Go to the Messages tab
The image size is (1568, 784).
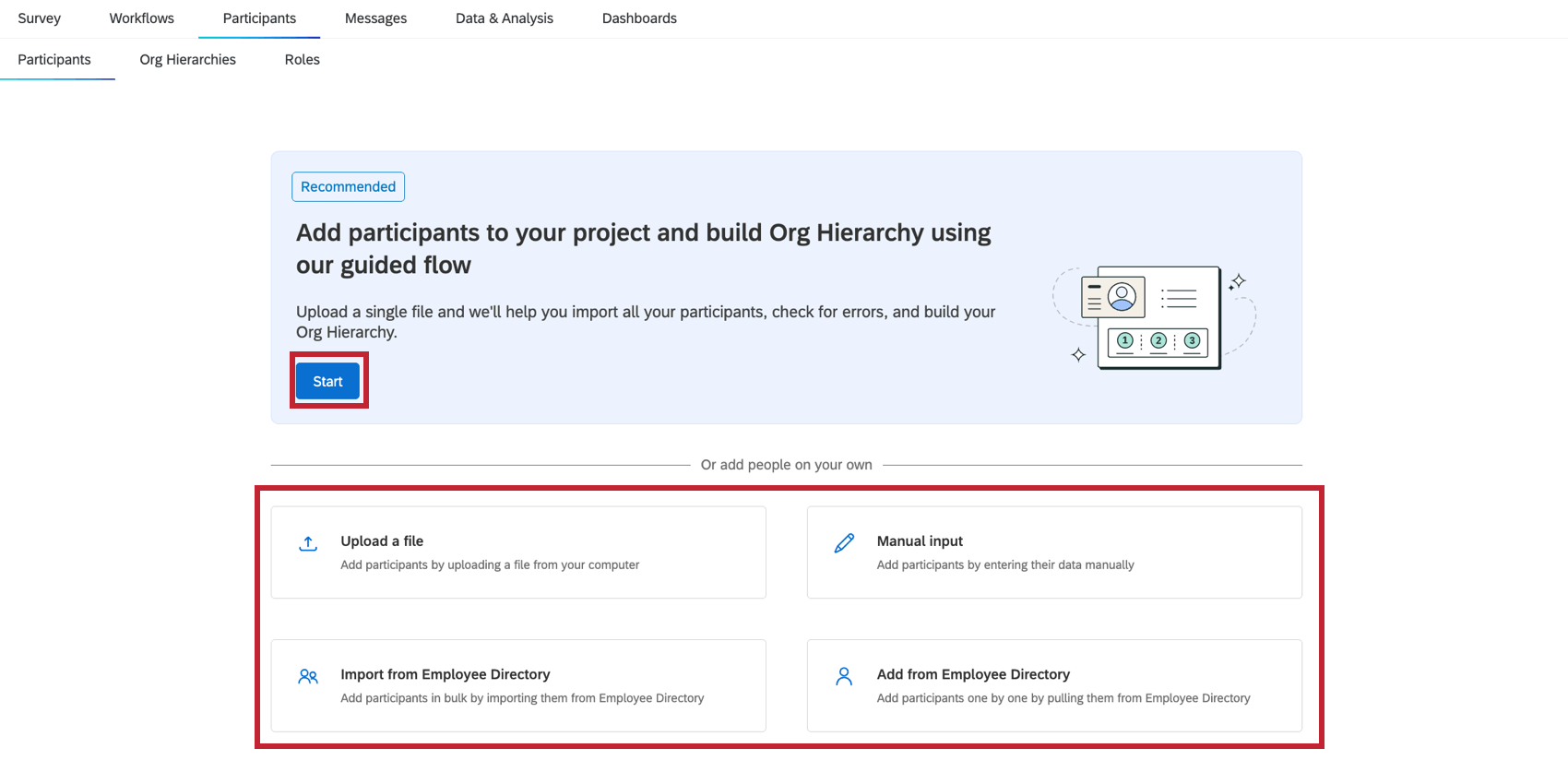[x=375, y=18]
